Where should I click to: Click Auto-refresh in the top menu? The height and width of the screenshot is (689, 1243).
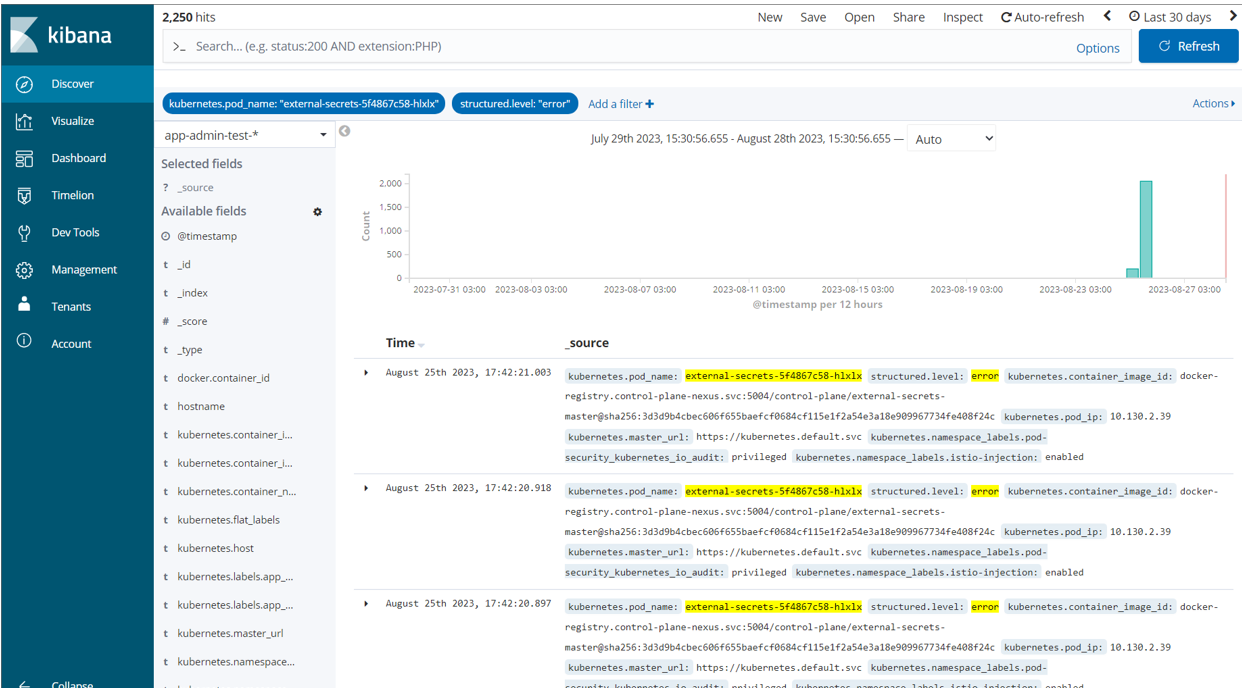[1043, 17]
